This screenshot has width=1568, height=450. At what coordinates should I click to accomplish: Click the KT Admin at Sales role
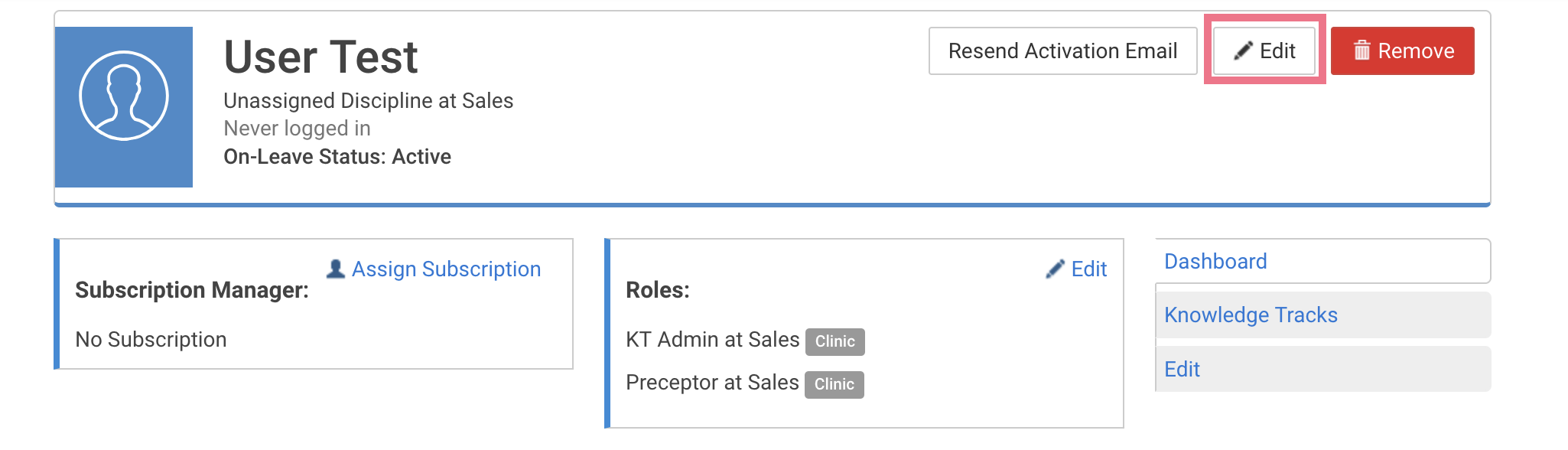pos(712,339)
